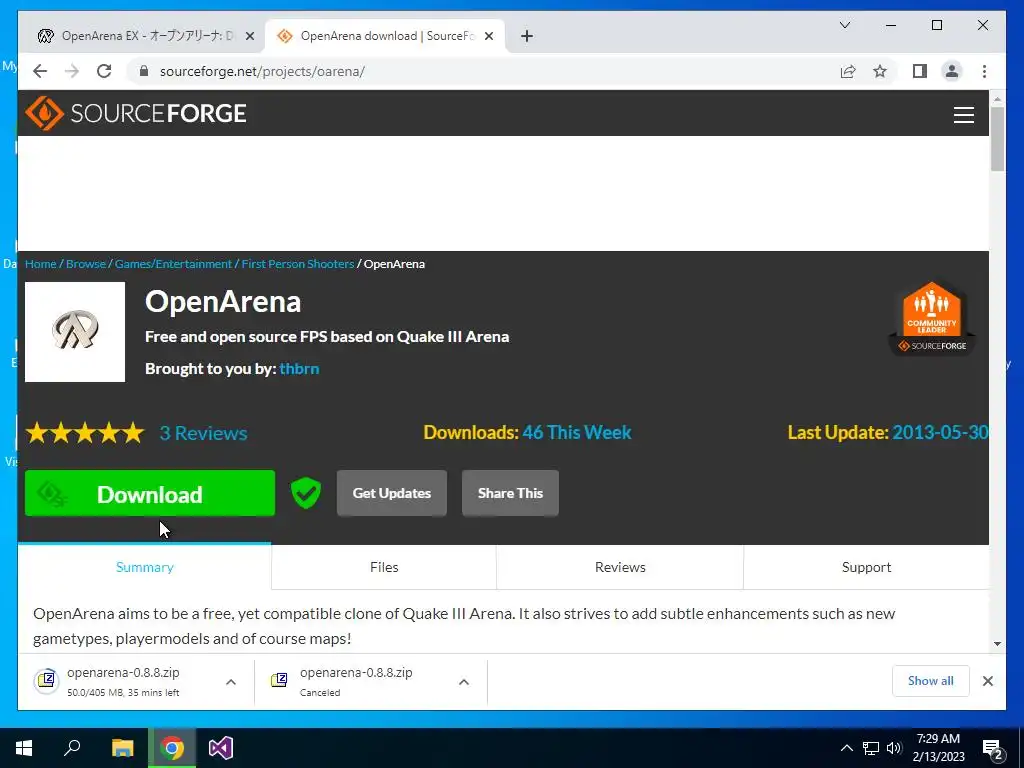This screenshot has height=768, width=1024.
Task: Click the five-star rating
Action: [85, 433]
